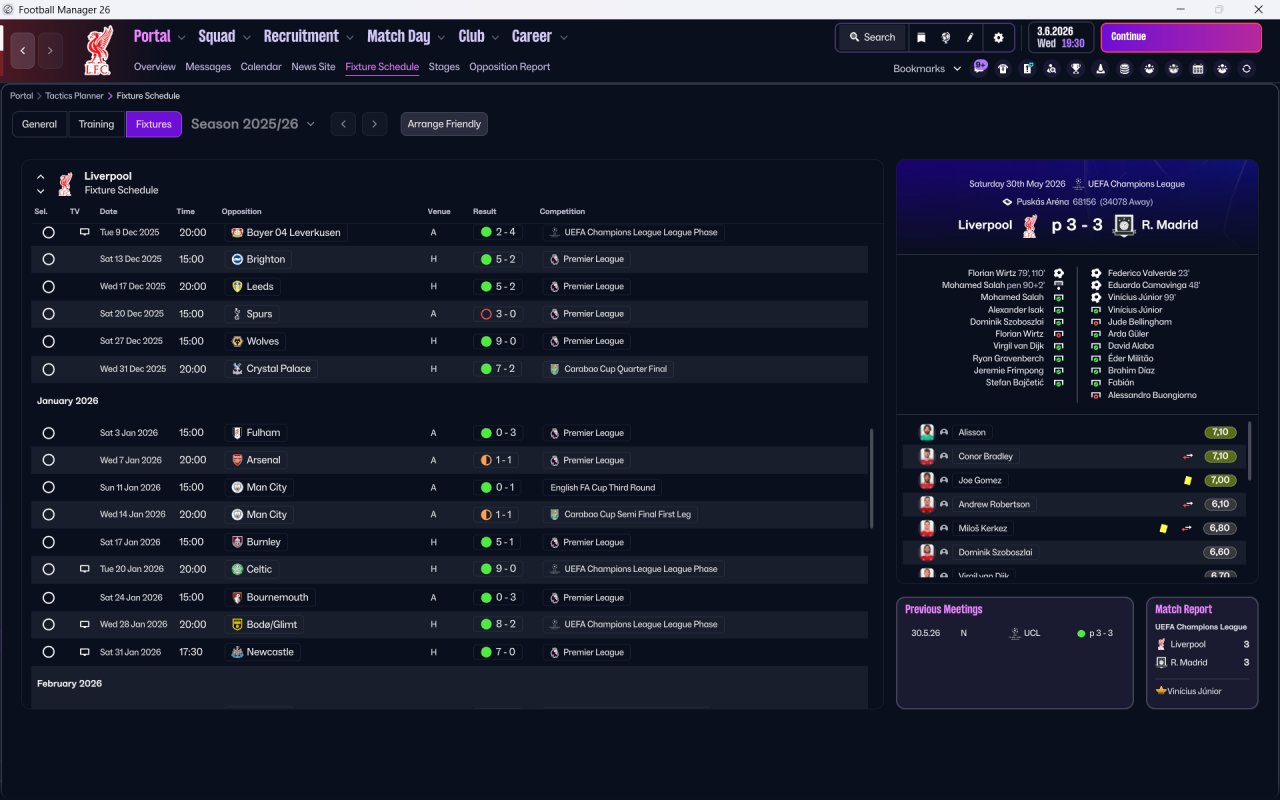Screen dimensions: 1280x800
Task: Switch to the Overview tab
Action: pos(155,67)
